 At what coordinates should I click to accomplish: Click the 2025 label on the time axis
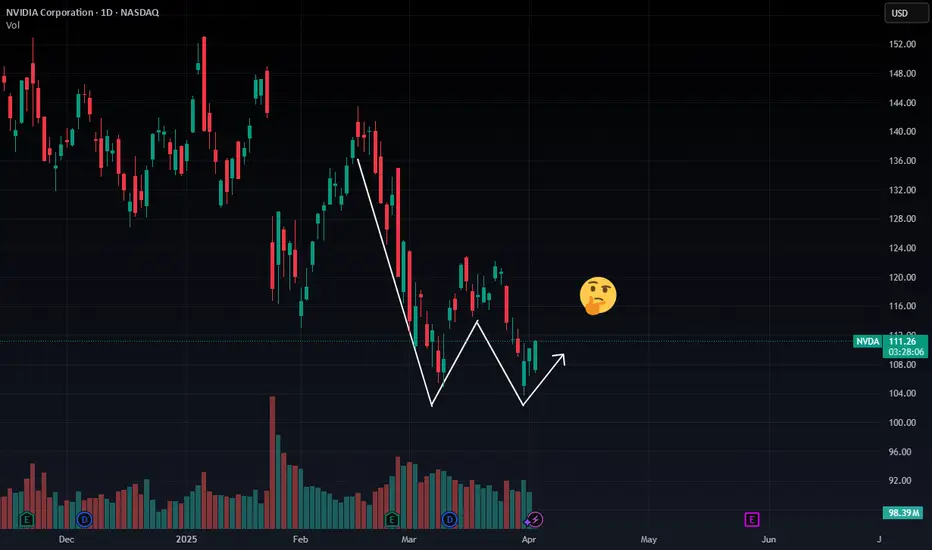(x=187, y=539)
